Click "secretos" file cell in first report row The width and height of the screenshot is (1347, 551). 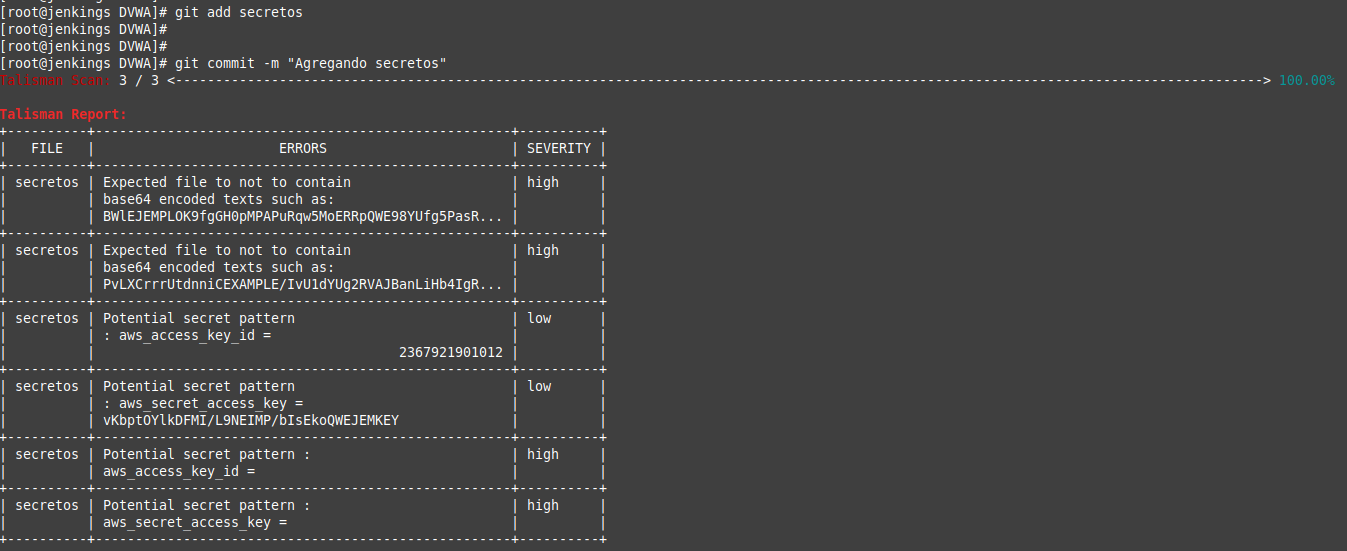coord(47,182)
